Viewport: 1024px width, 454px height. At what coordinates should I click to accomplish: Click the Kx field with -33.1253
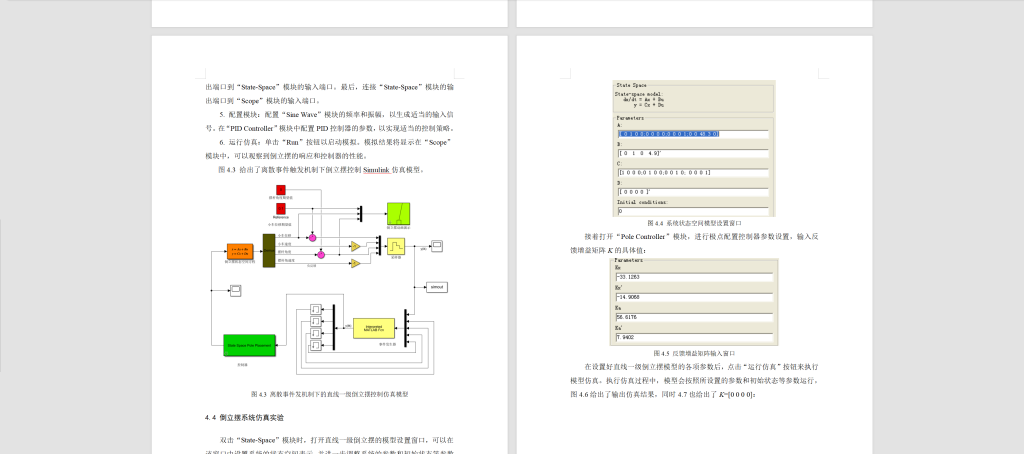click(694, 277)
